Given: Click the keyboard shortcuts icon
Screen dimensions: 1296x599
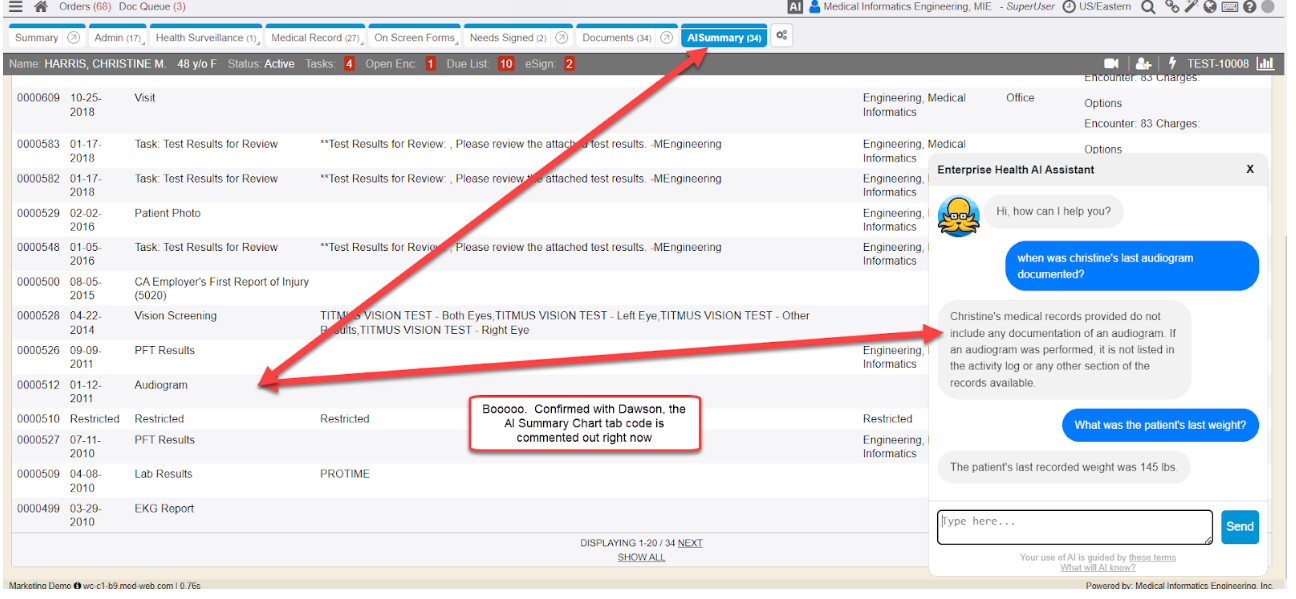Looking at the screenshot, I should coord(1229,7).
